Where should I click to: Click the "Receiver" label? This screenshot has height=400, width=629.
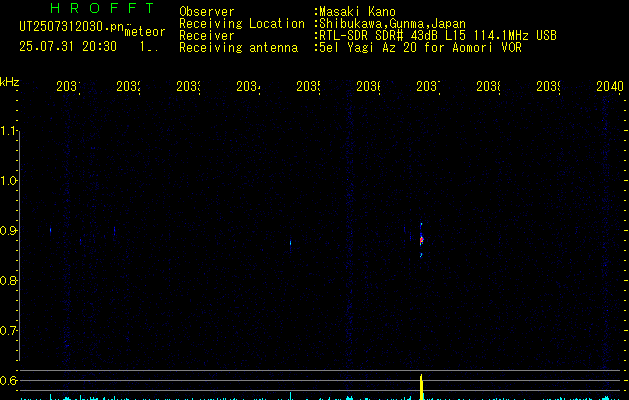click(x=207, y=36)
